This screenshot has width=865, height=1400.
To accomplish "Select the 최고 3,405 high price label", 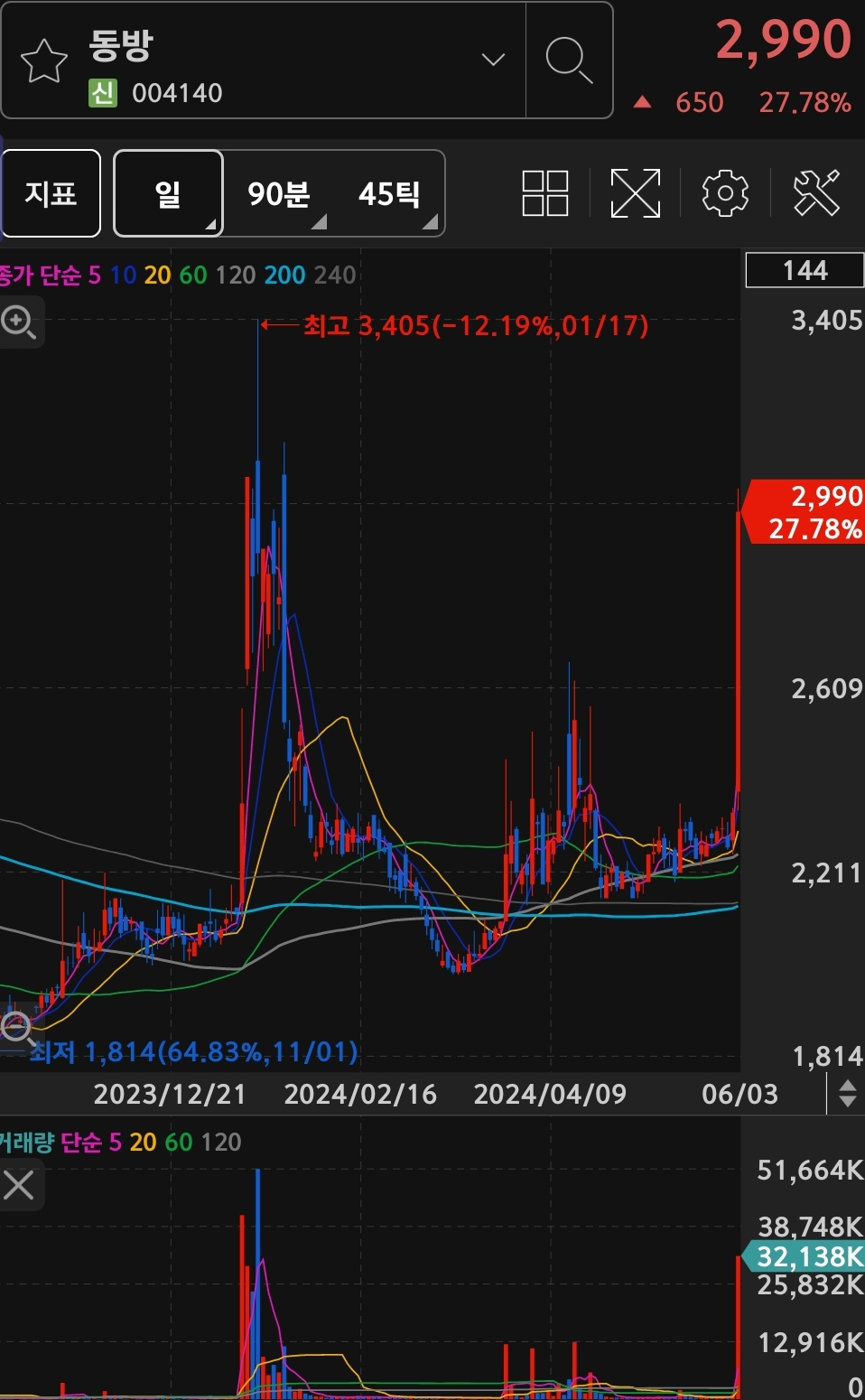I will point(475,325).
